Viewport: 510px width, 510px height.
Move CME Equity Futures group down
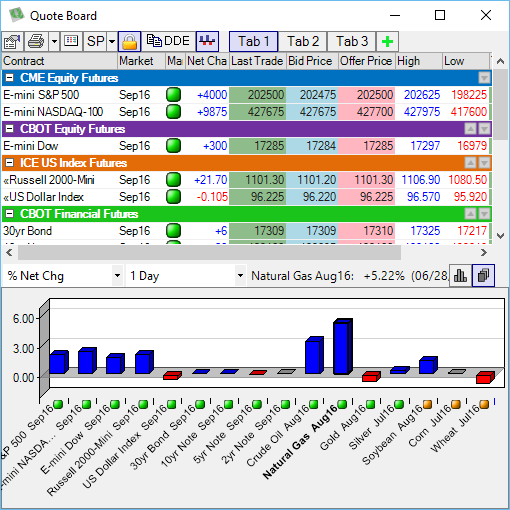484,78
